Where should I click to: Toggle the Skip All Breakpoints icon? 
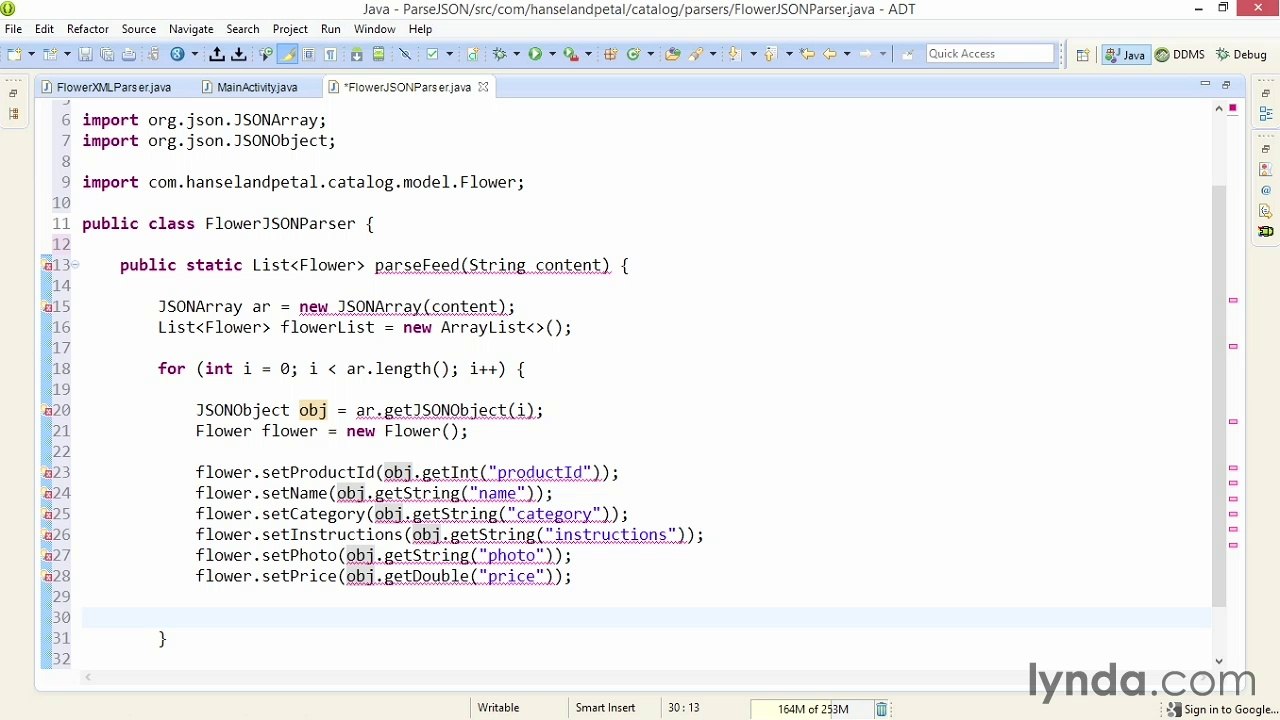pyautogui.click(x=405, y=54)
